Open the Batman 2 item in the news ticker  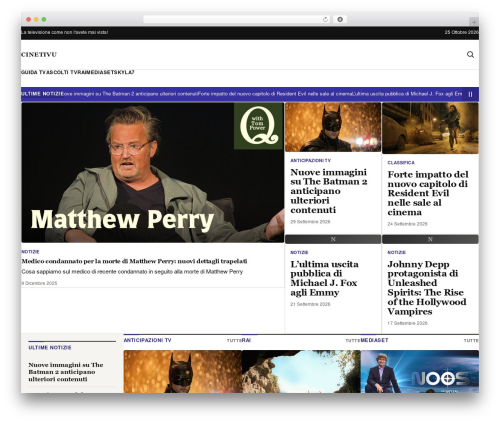pyautogui.click(x=130, y=94)
